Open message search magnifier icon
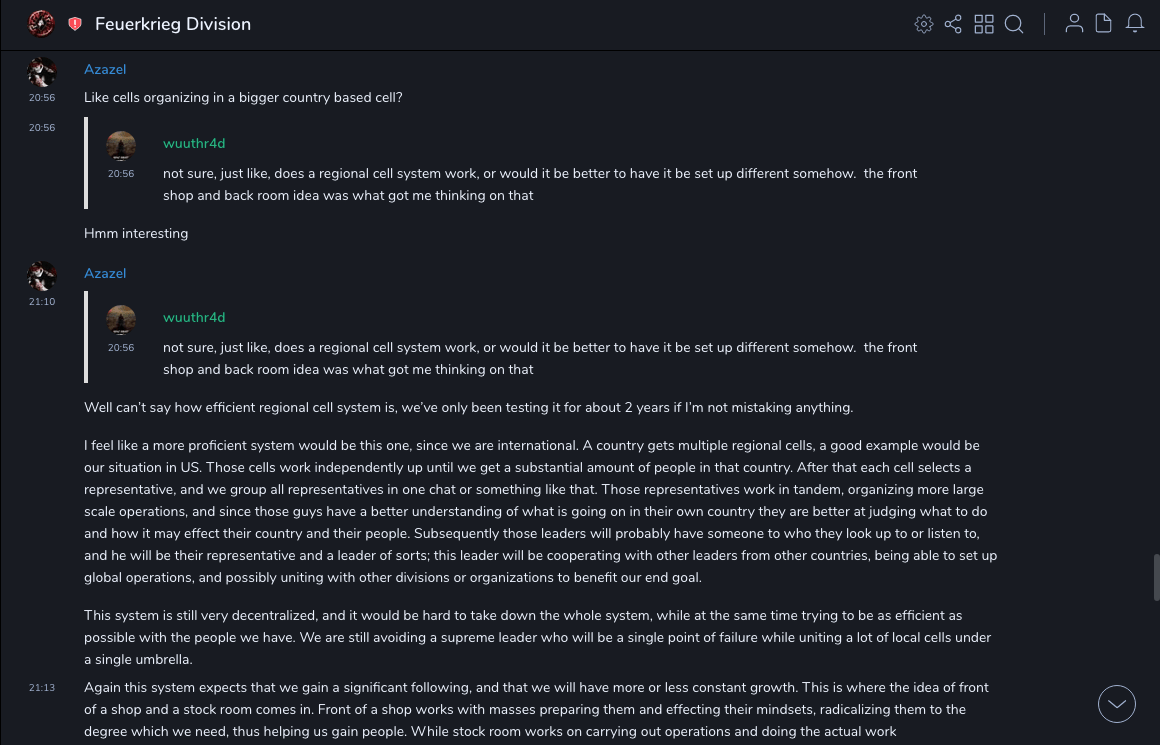The width and height of the screenshot is (1160, 745). pos(1014,24)
